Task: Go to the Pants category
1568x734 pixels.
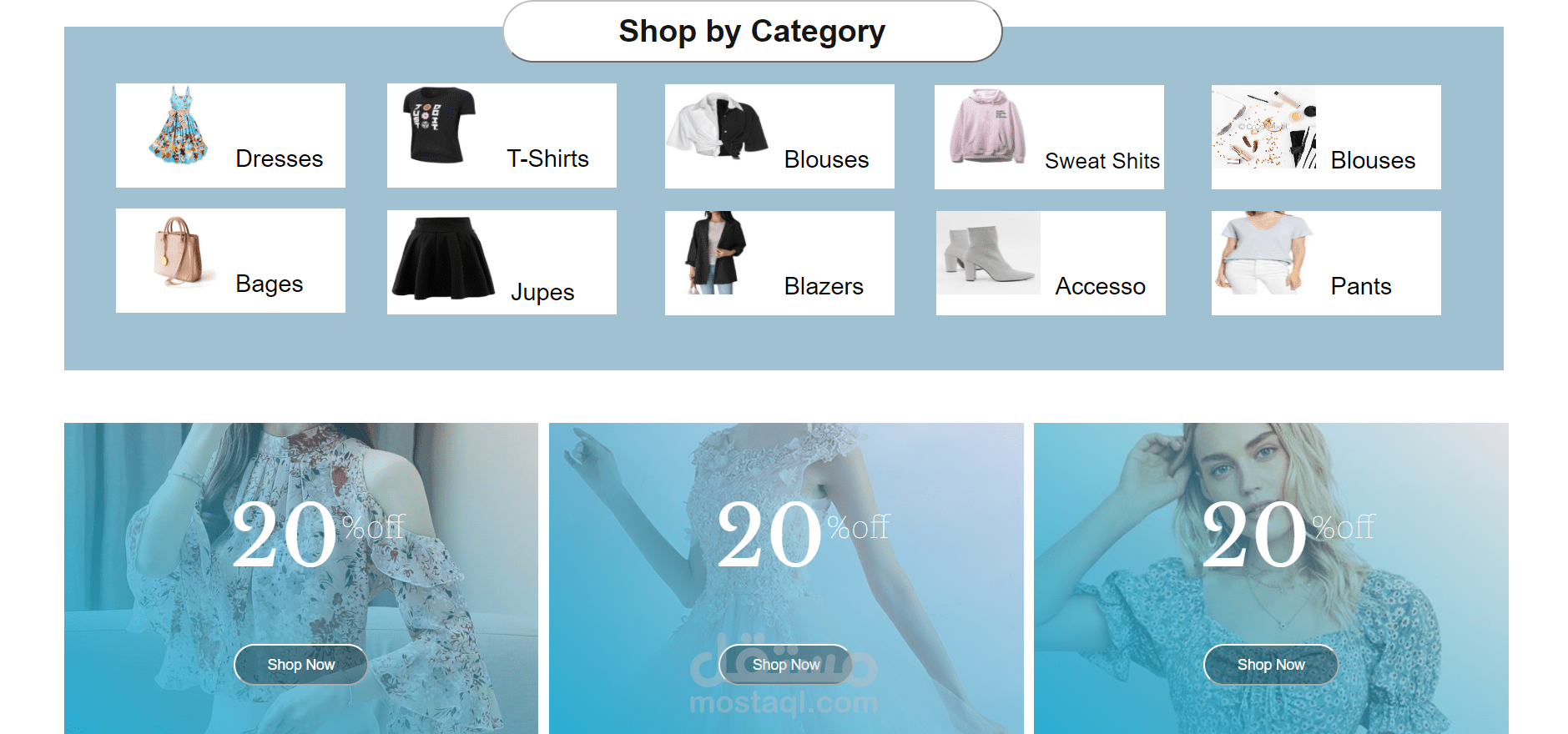Action: [1361, 286]
